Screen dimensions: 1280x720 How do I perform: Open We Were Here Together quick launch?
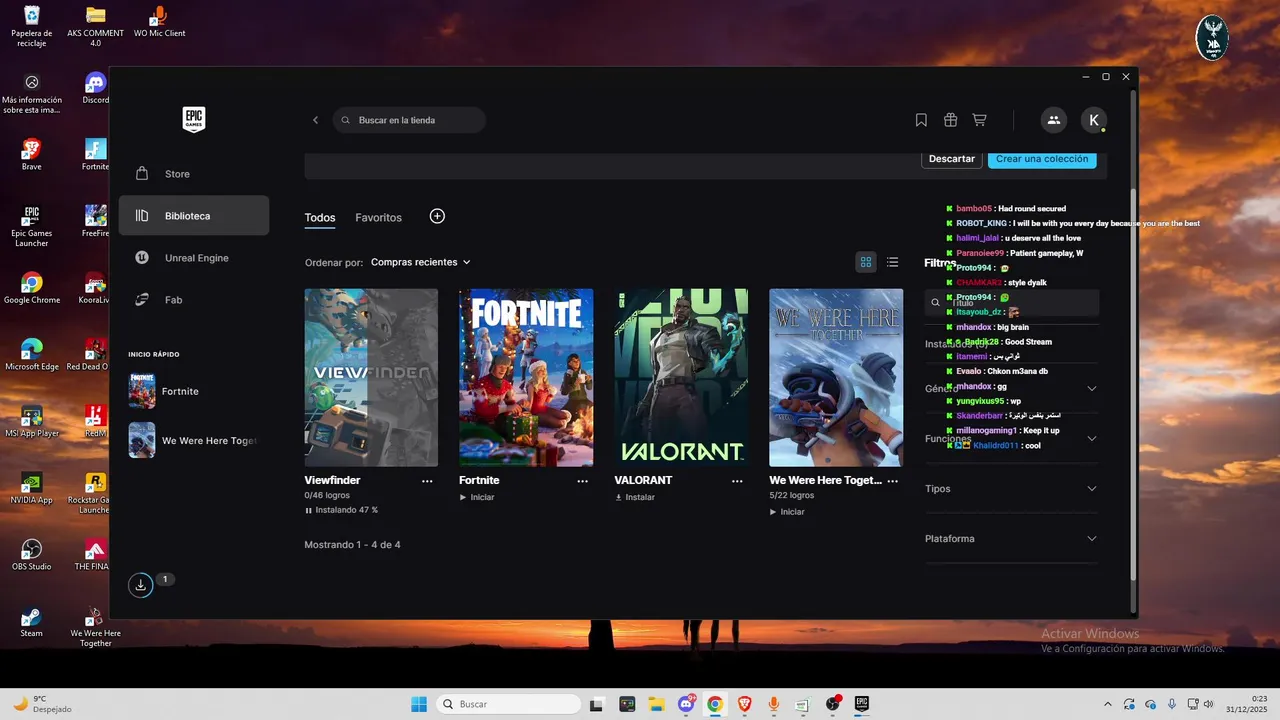(x=194, y=440)
